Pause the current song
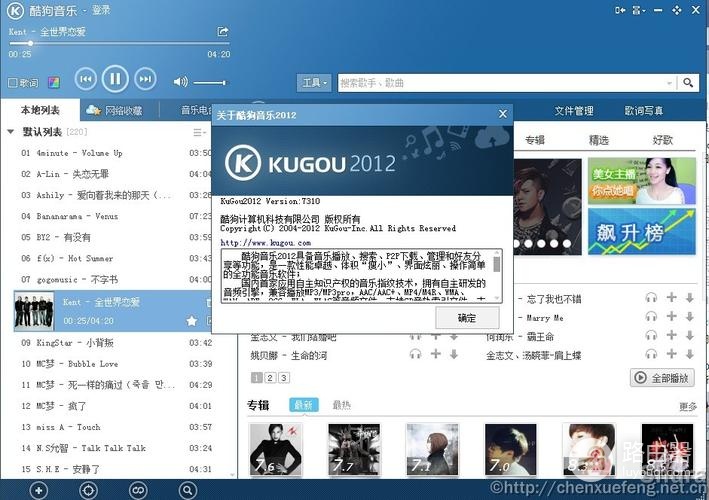 click(x=115, y=79)
